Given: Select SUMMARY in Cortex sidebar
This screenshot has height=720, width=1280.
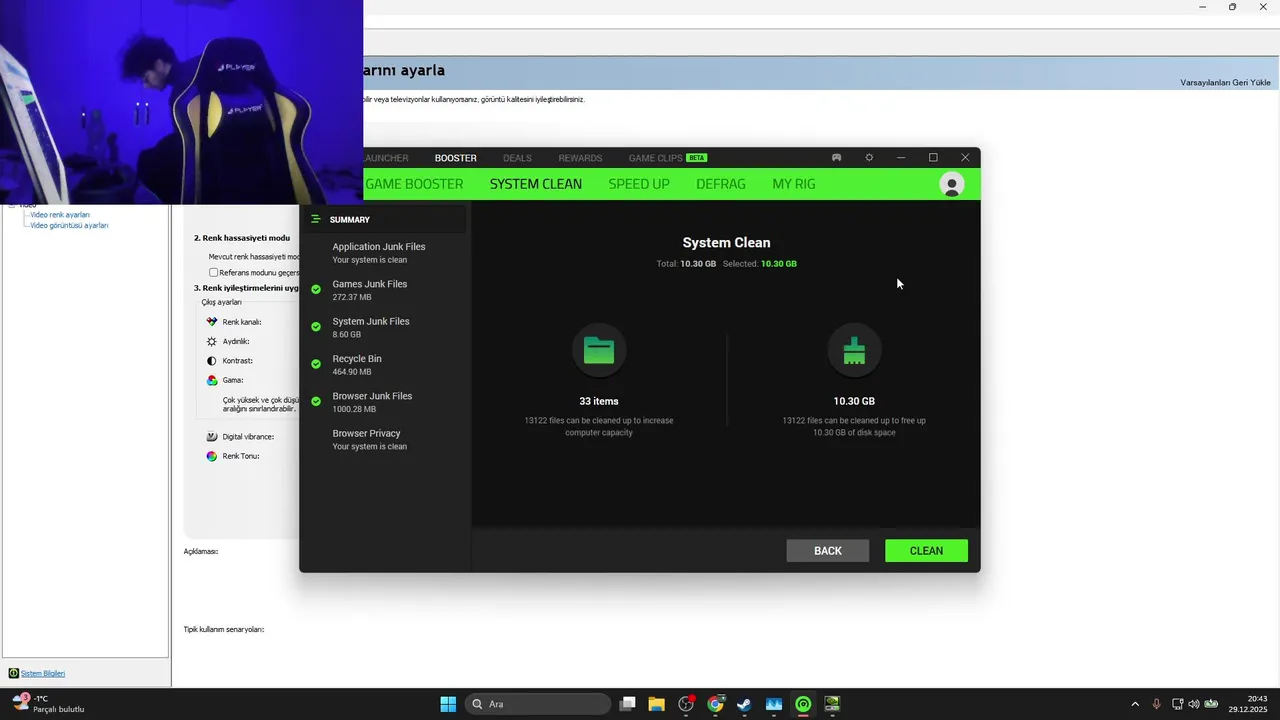Looking at the screenshot, I should pos(384,219).
